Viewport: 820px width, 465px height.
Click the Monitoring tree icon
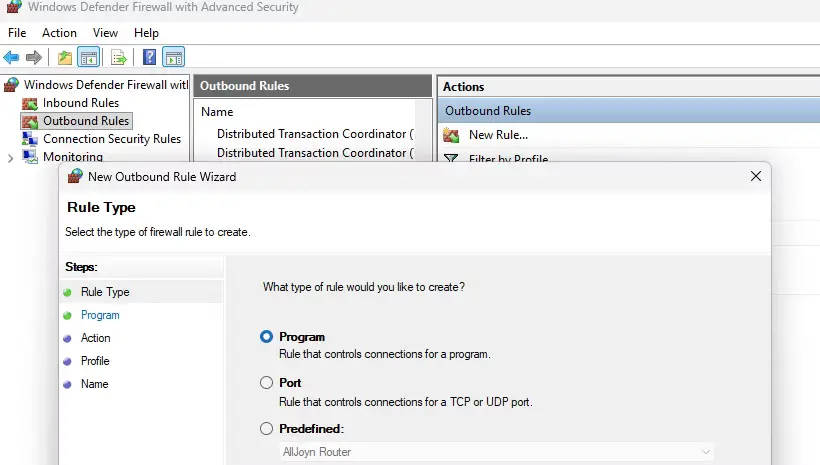click(30, 156)
